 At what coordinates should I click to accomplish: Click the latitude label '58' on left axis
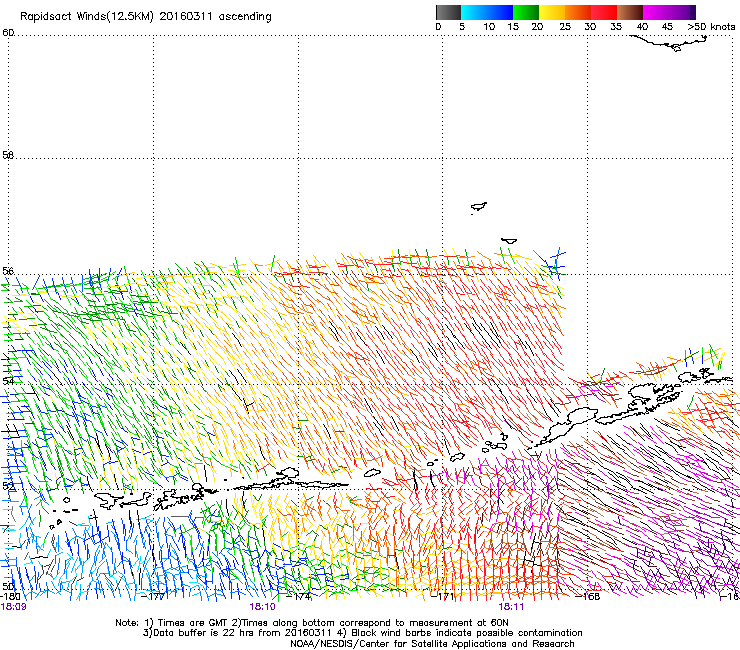8,155
